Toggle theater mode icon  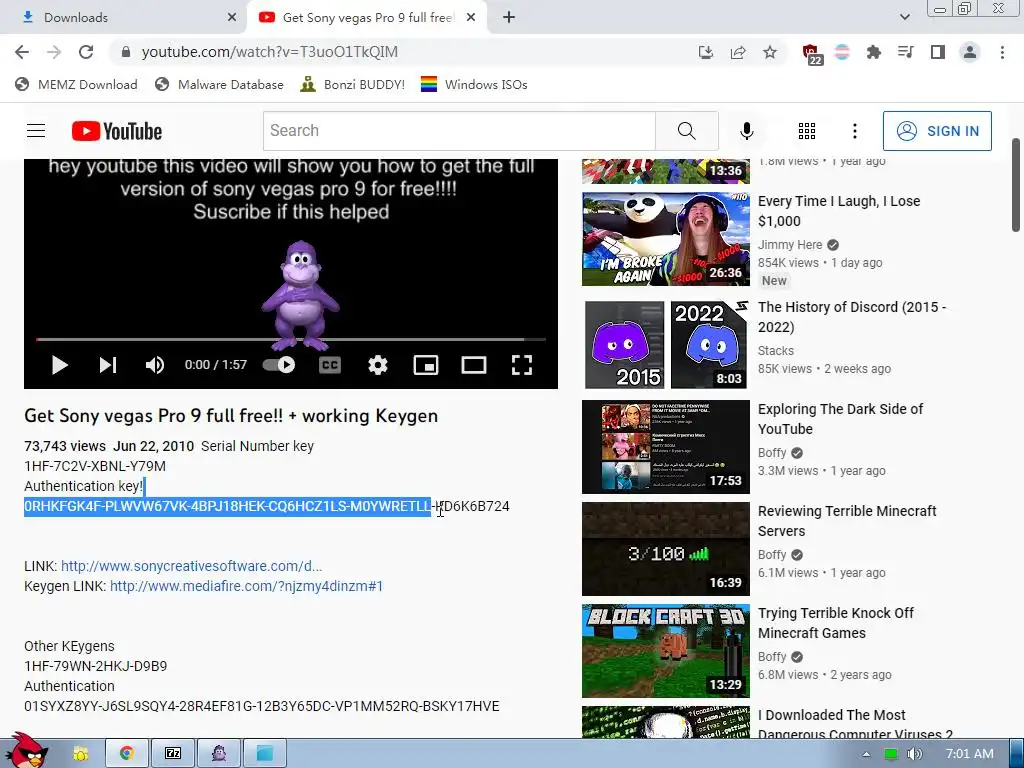click(473, 365)
